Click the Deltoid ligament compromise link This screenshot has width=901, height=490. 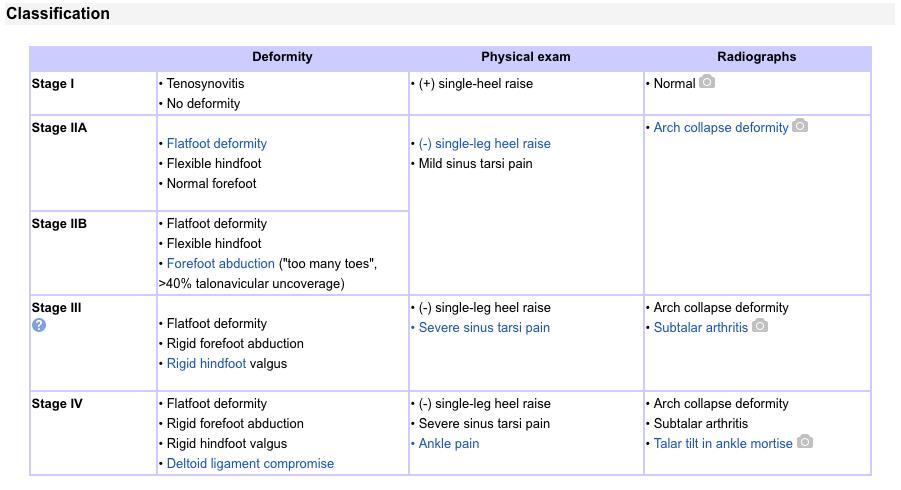click(x=250, y=463)
